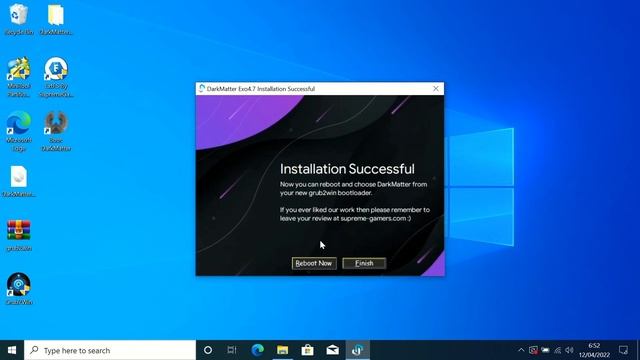The image size is (640, 360).
Task: Click Finish in the installer dialog
Action: tap(364, 263)
